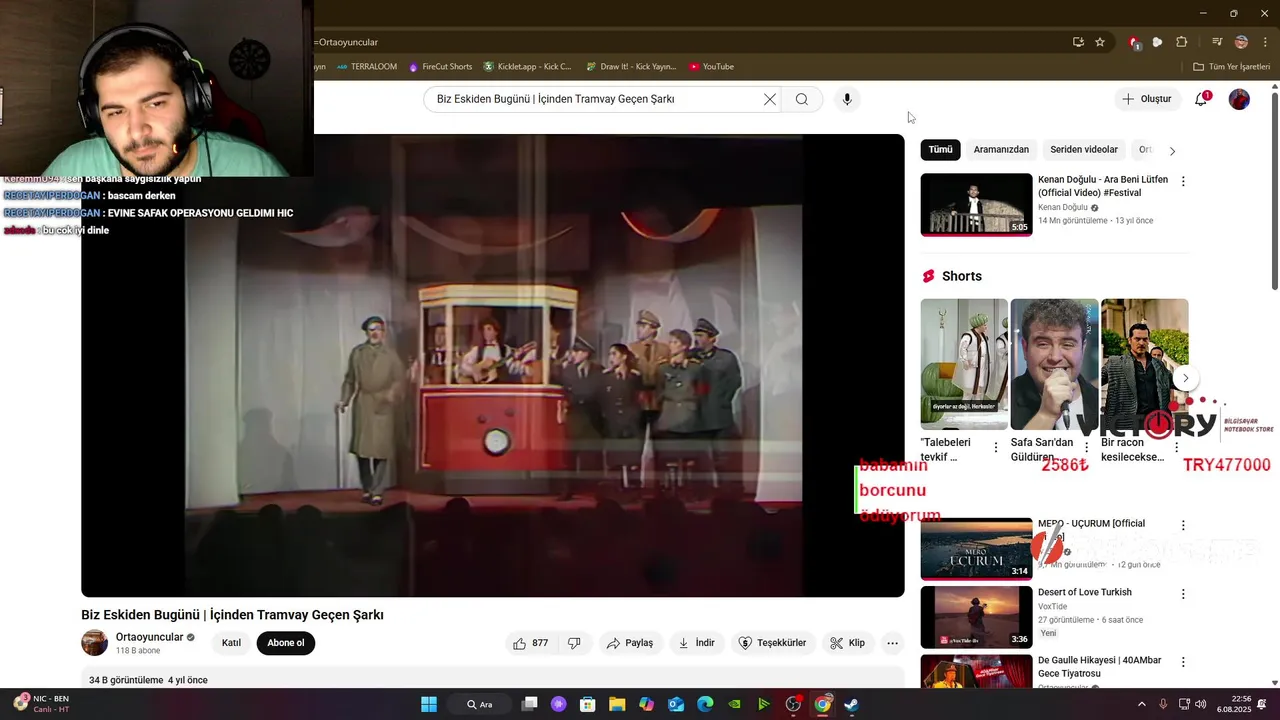Viewport: 1280px width, 720px height.
Task: Open the Tüm Yer İşaretleri bookmarks folder
Action: coord(1231,67)
